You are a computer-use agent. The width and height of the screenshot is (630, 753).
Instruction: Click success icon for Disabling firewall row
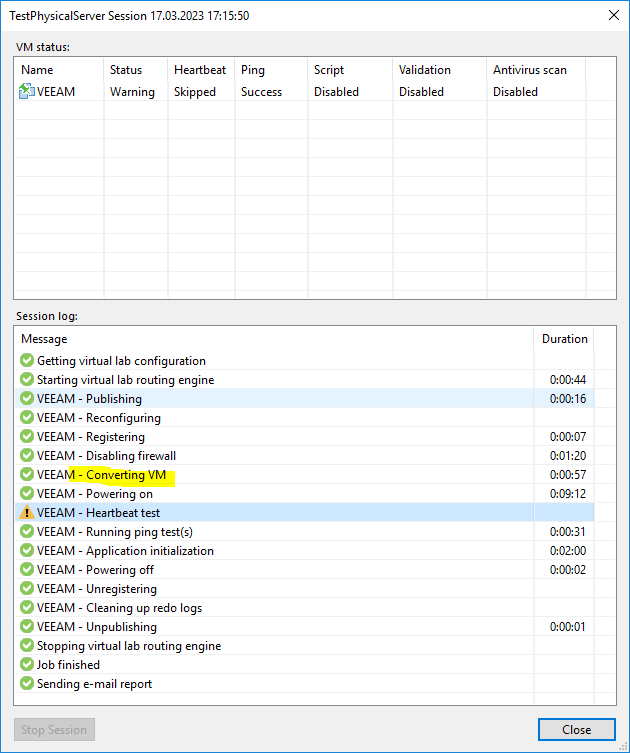click(x=27, y=455)
